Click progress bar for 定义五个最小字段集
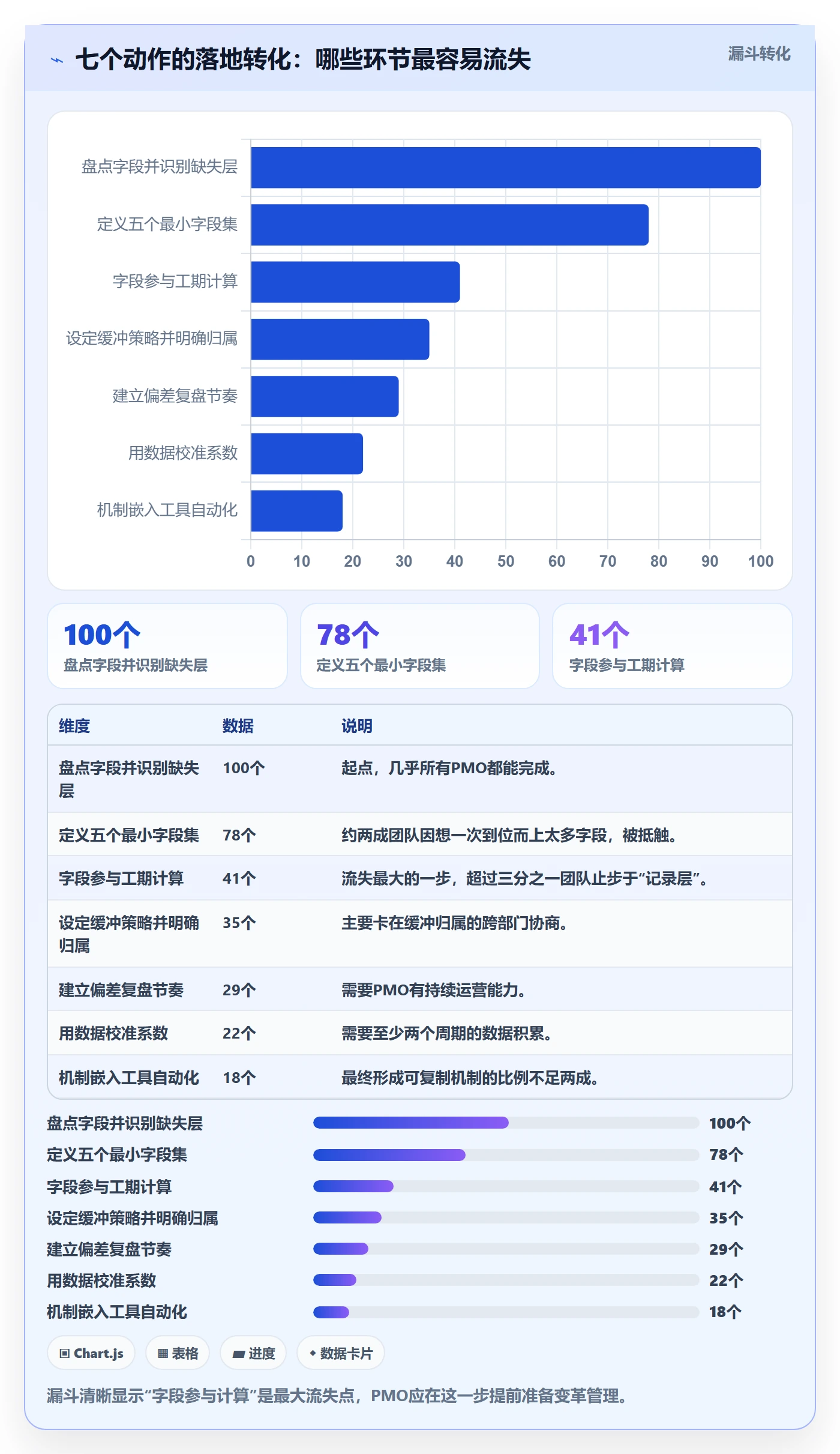 coord(506,1154)
